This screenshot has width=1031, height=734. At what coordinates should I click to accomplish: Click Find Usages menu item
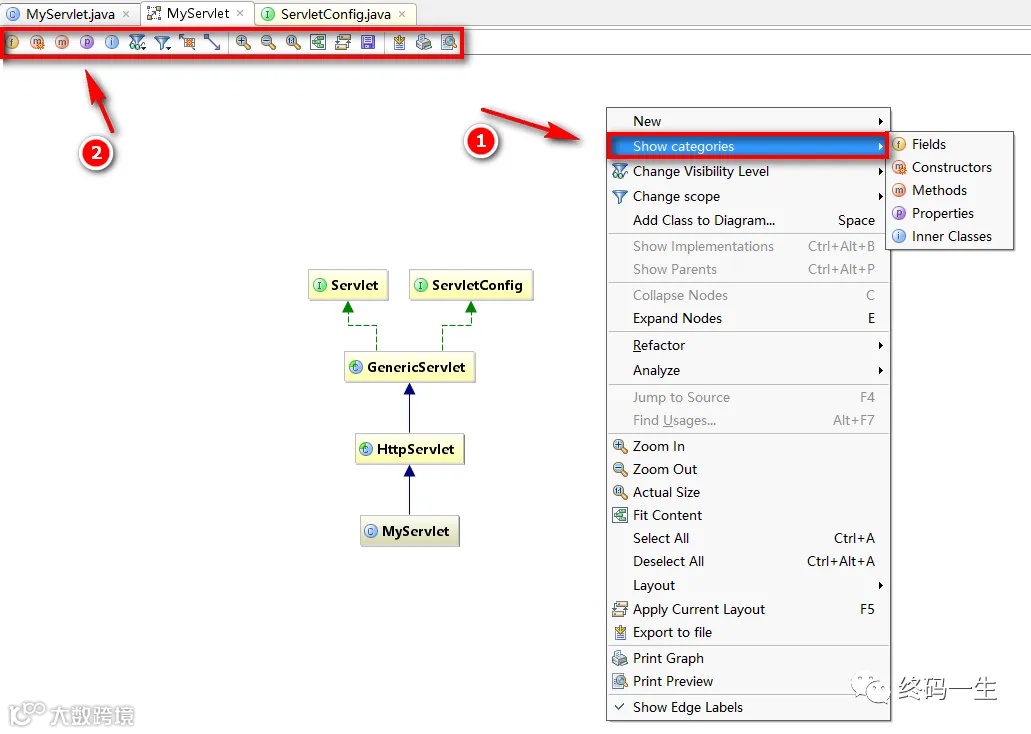pos(748,420)
